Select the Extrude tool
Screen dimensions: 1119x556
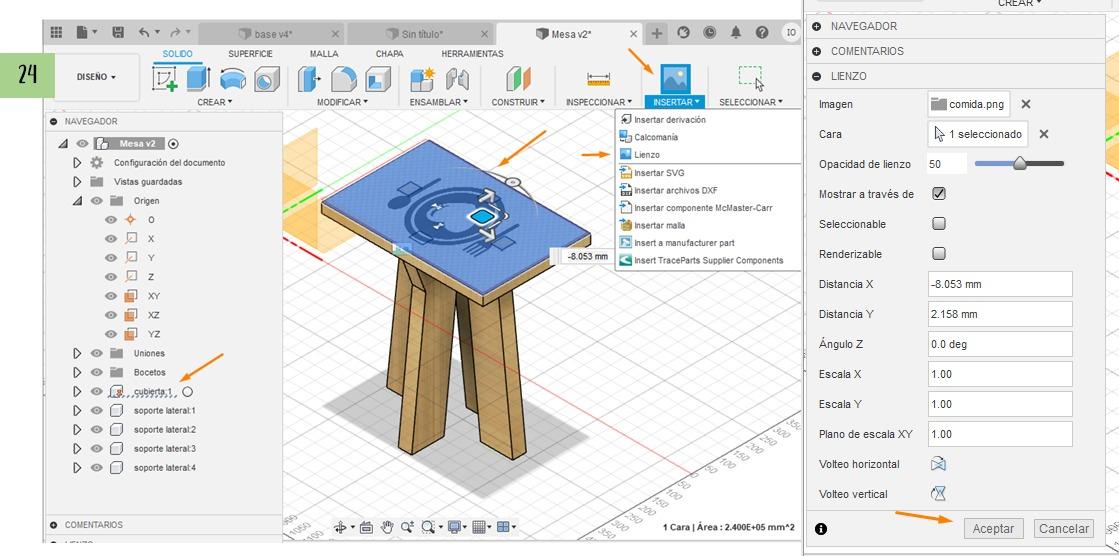[x=198, y=79]
